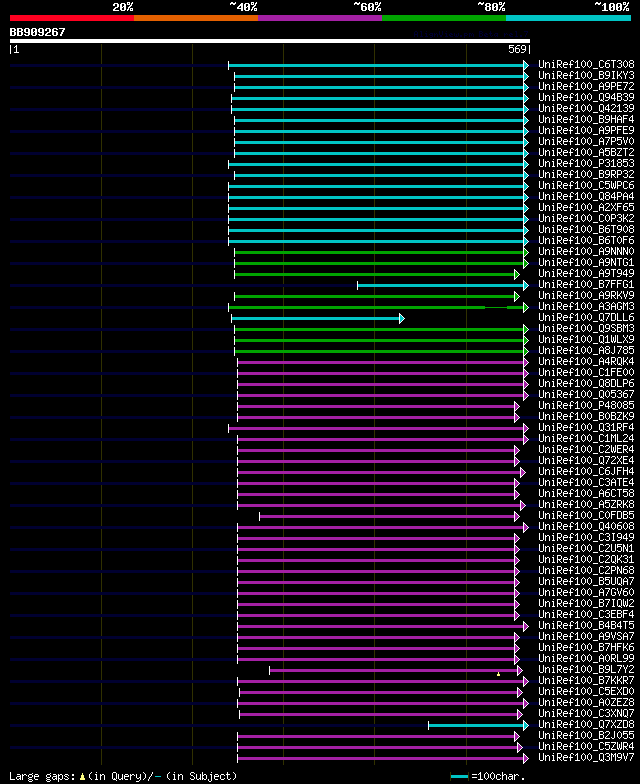
Task: Select the UniRef100_C5ZWR4 label
Action: [x=586, y=746]
